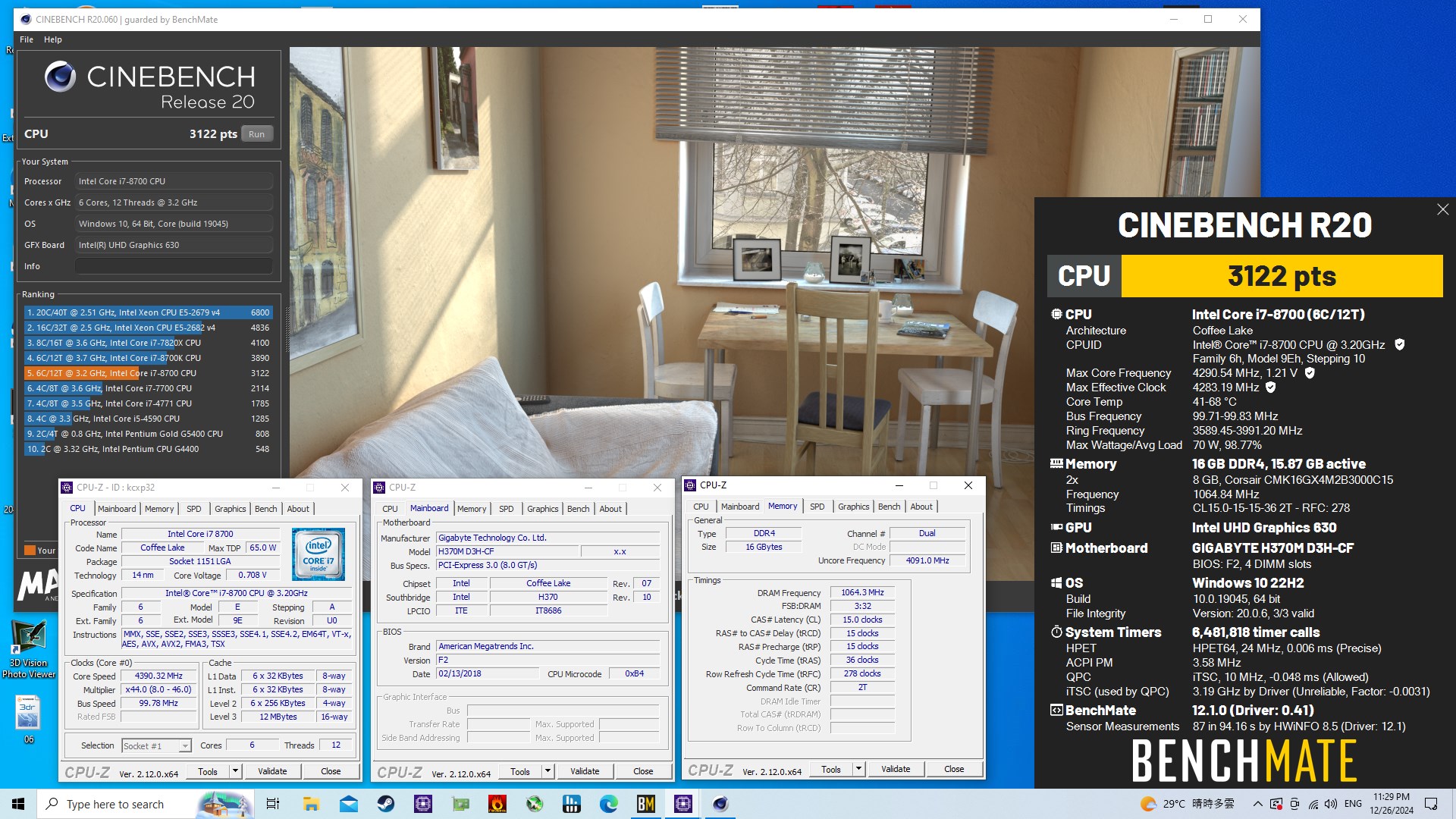Click the orange Your Score legend swatch

tap(30, 551)
